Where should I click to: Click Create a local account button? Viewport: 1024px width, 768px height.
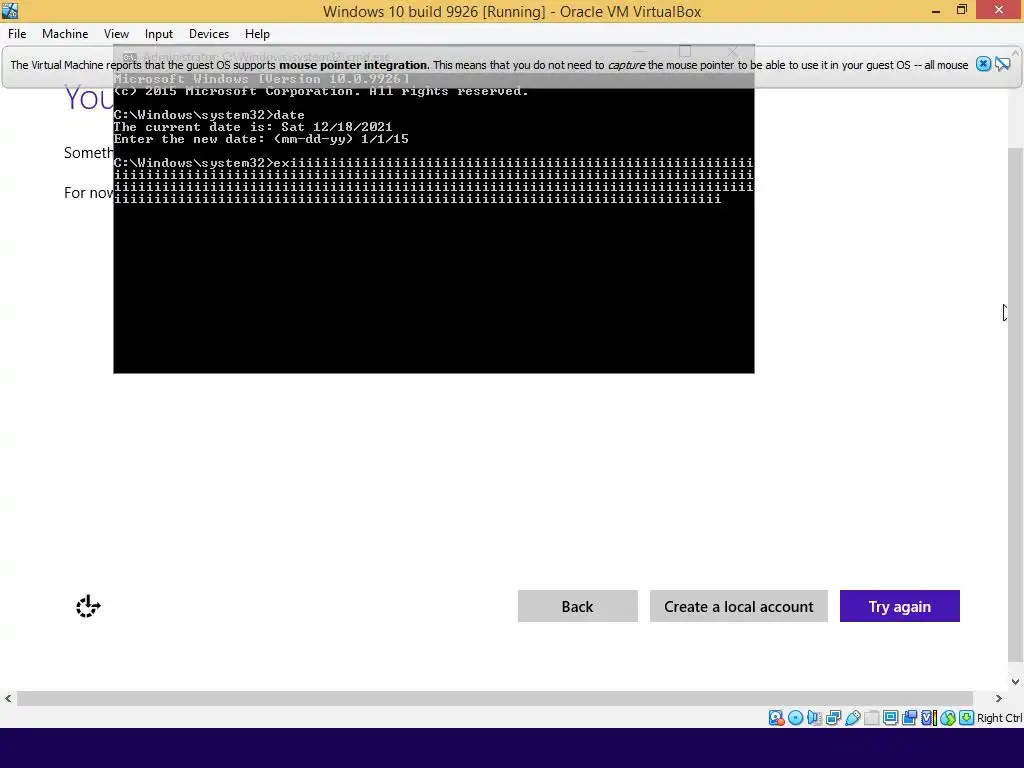739,606
